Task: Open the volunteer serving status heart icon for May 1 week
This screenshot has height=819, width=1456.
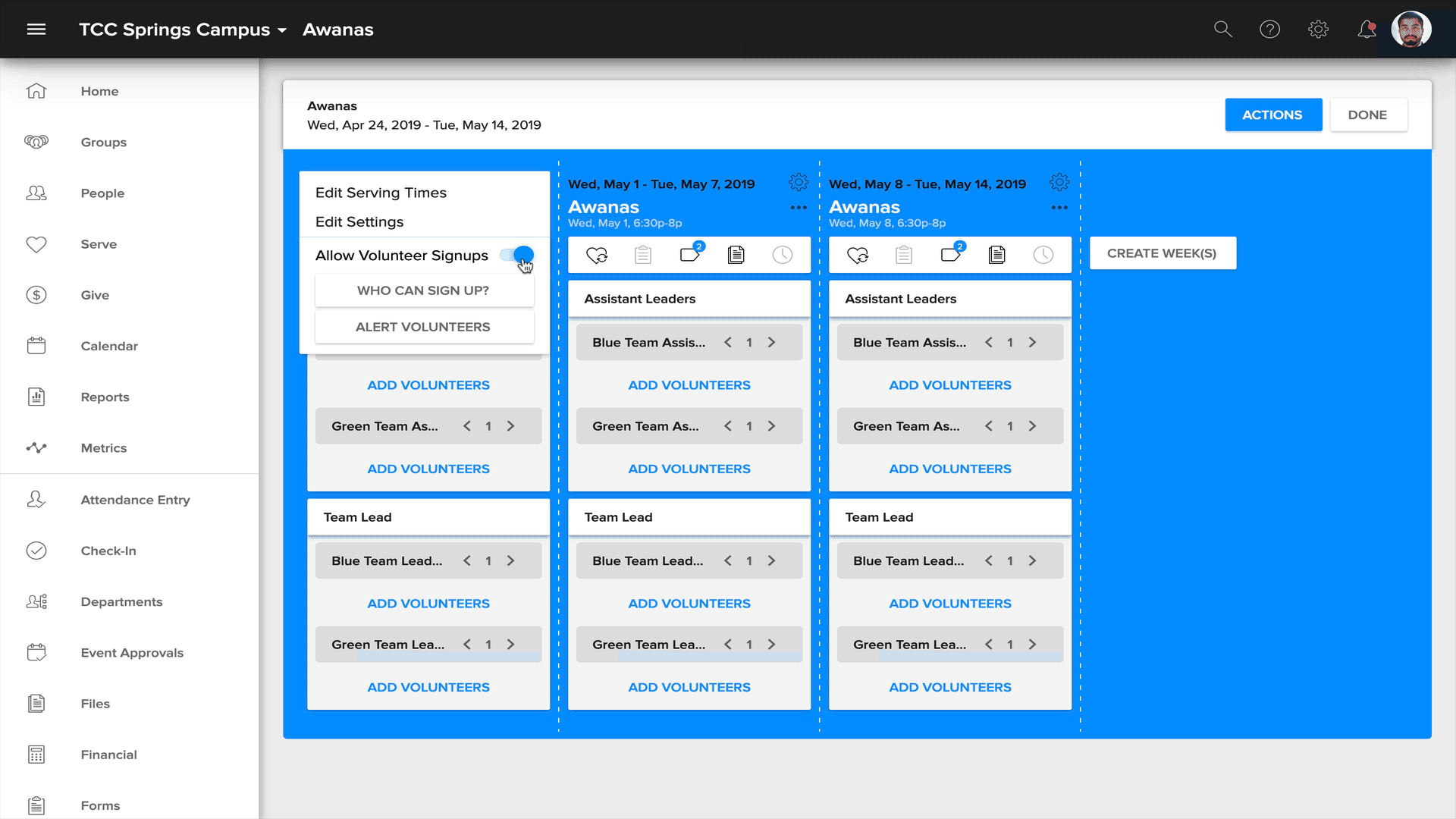Action: [597, 255]
